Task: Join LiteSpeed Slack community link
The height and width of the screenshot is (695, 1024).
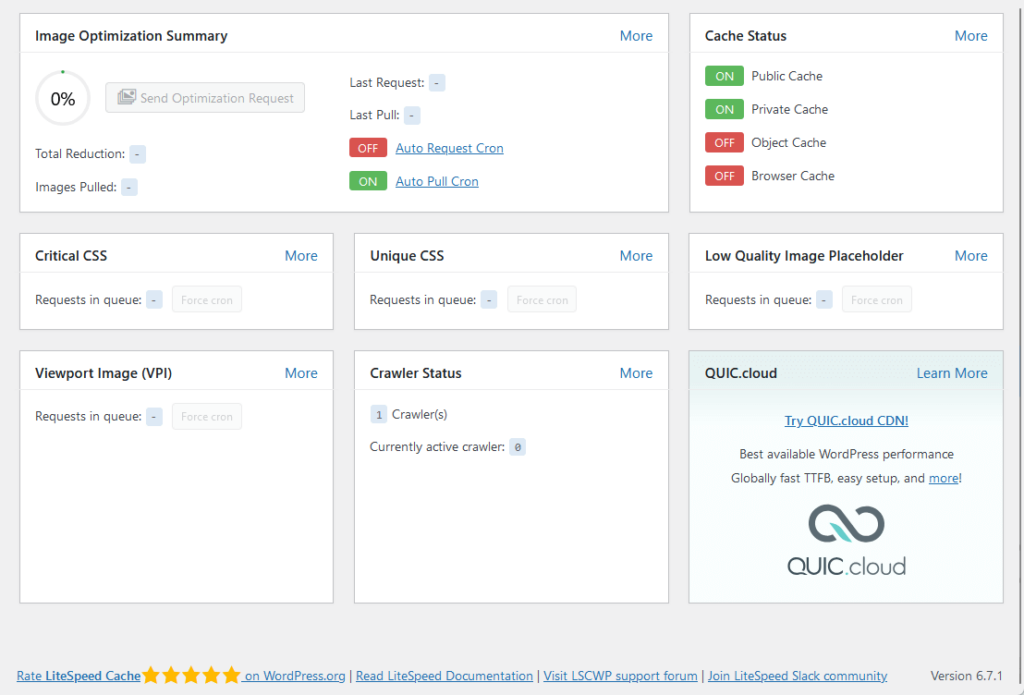Action: point(797,675)
